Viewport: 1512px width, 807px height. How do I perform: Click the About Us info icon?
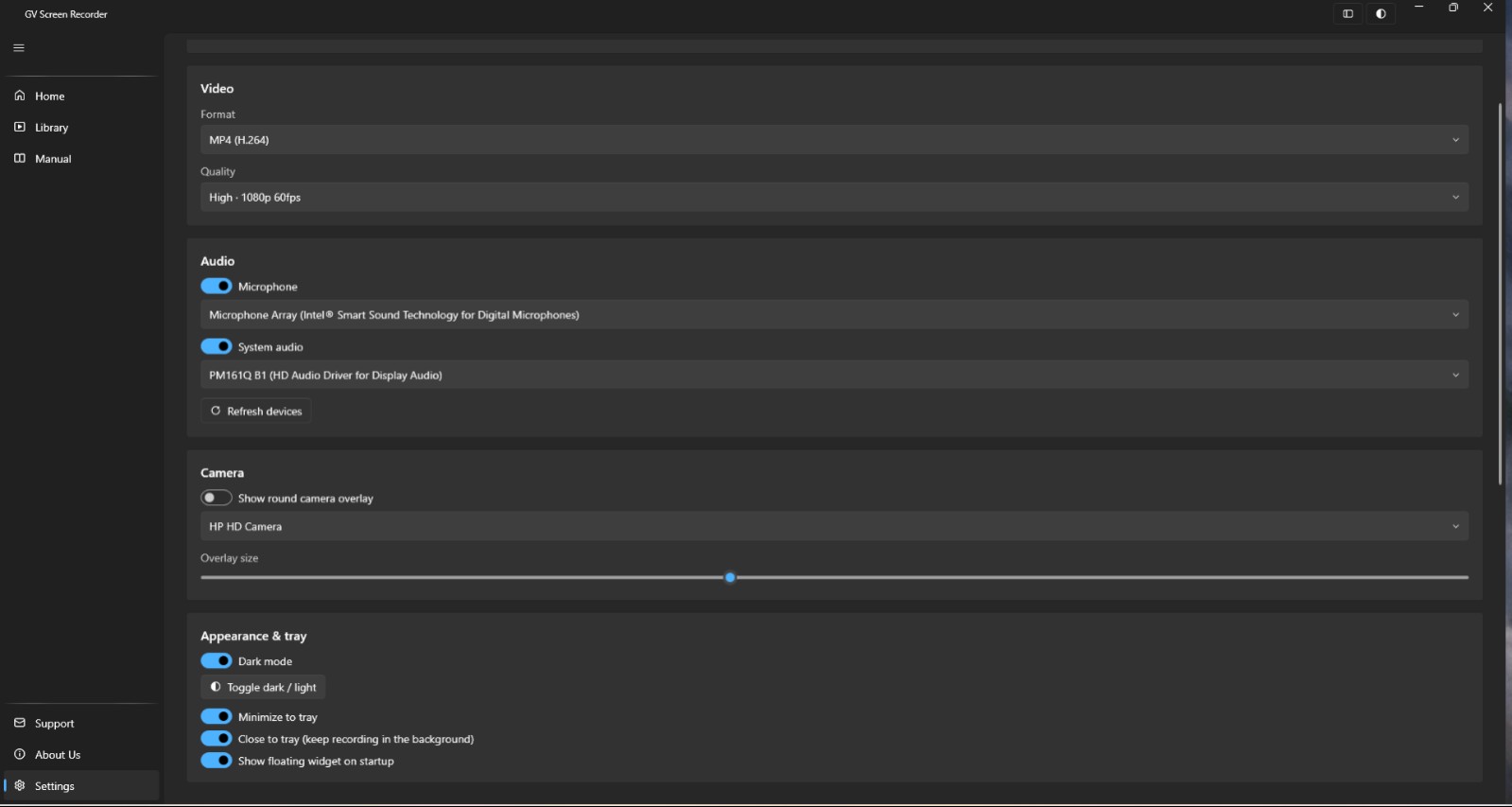tap(20, 754)
